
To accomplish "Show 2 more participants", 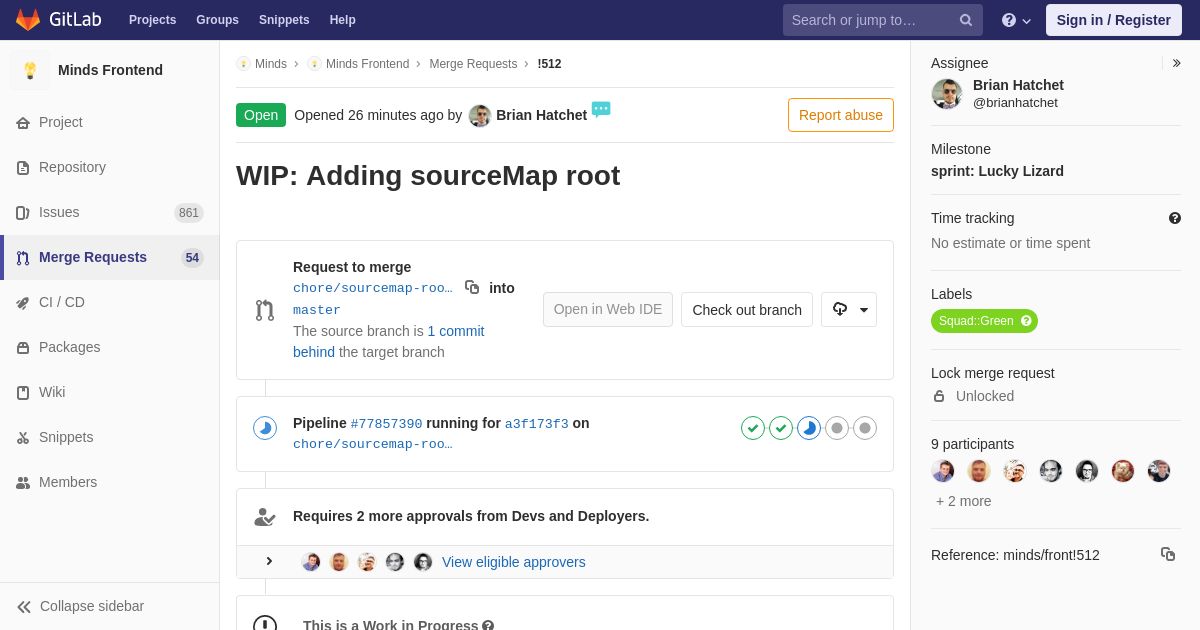I will click(x=963, y=501).
